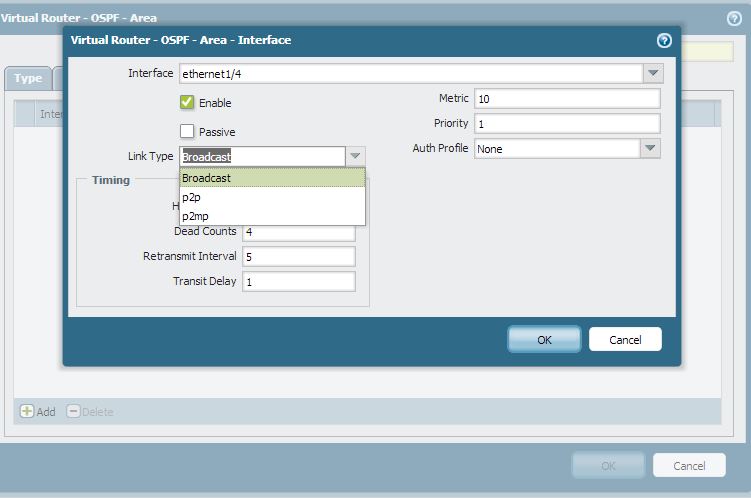Choose p2p link type option
Image resolution: width=751 pixels, height=498 pixels.
[272, 197]
